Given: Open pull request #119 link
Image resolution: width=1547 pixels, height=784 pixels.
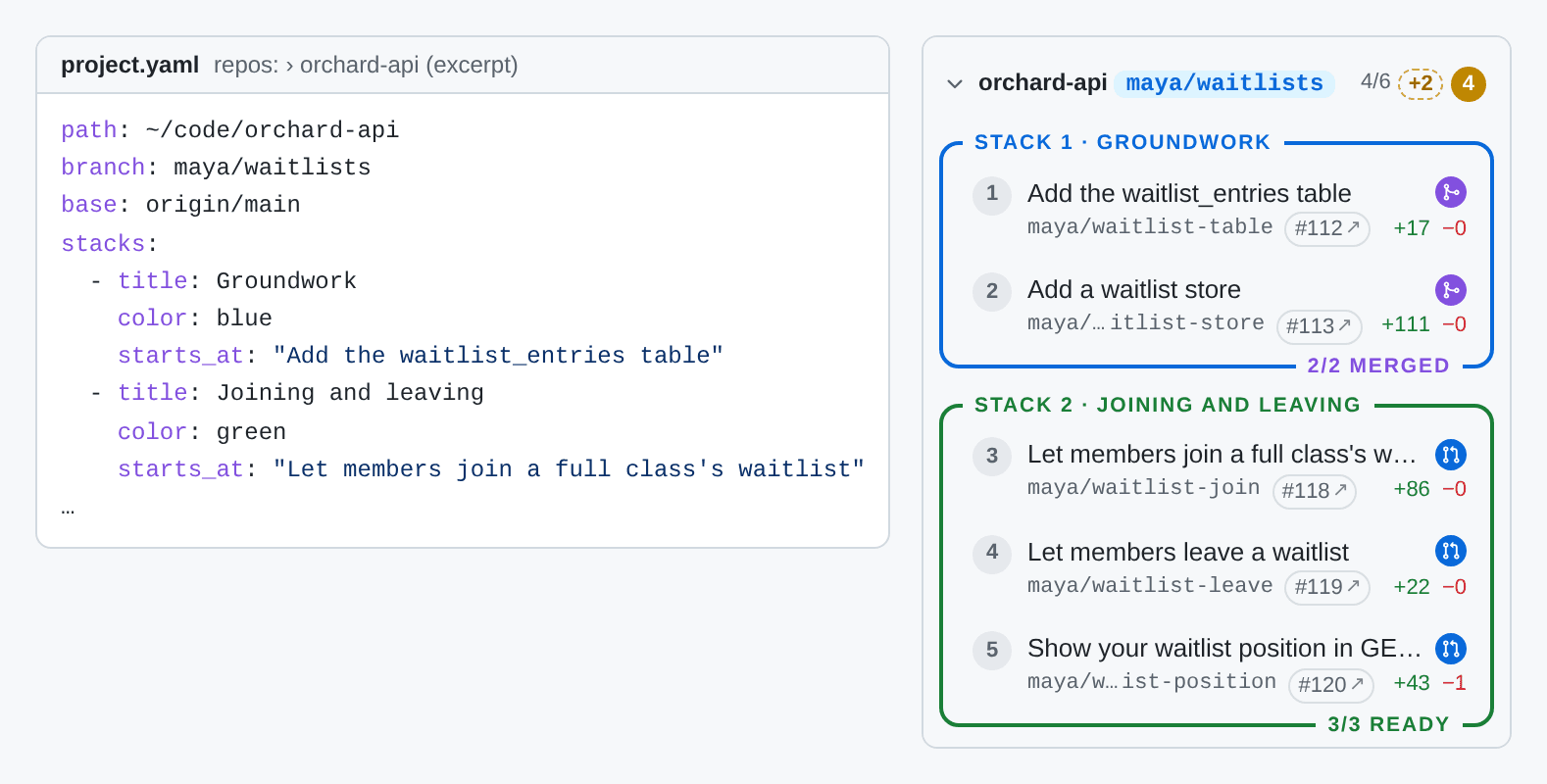Looking at the screenshot, I should [x=1327, y=587].
